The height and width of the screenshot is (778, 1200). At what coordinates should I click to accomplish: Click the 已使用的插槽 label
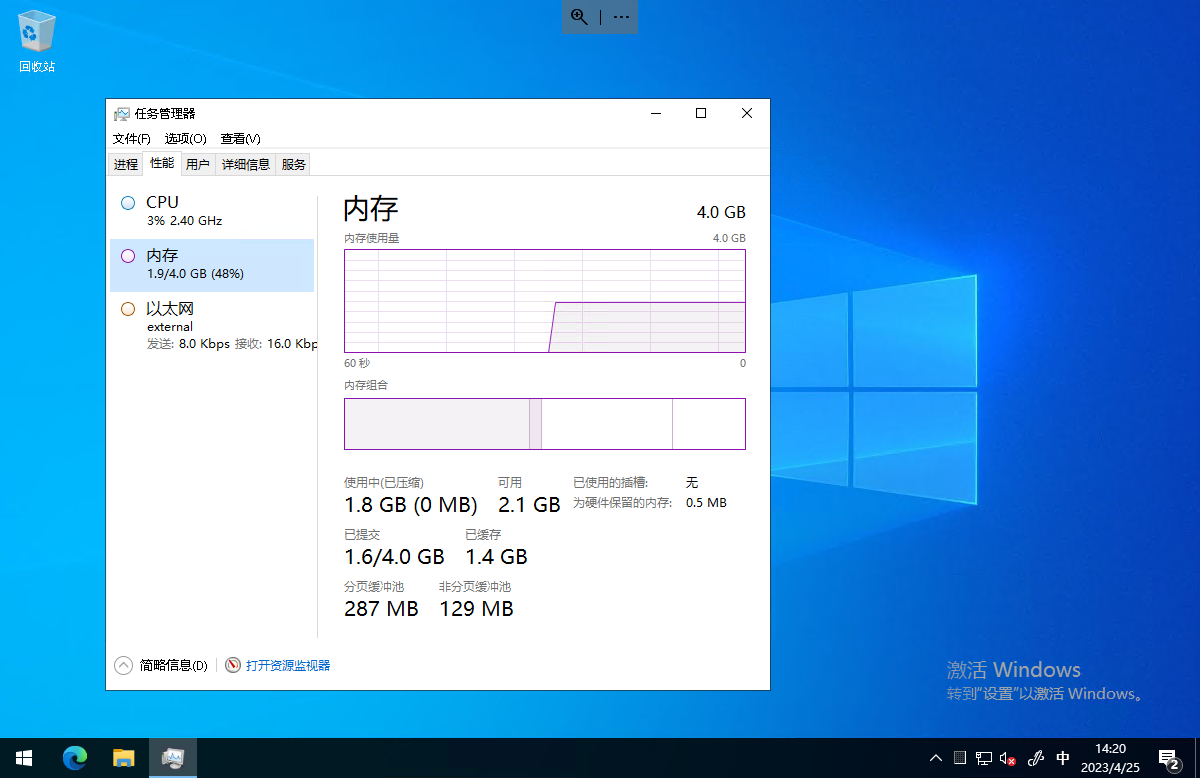(x=610, y=482)
